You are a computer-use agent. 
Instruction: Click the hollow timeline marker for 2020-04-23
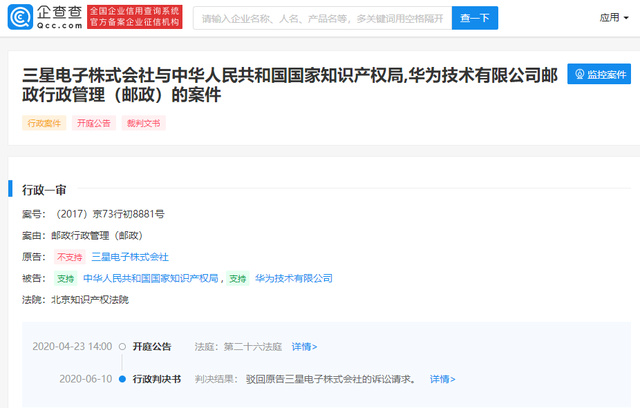point(122,347)
